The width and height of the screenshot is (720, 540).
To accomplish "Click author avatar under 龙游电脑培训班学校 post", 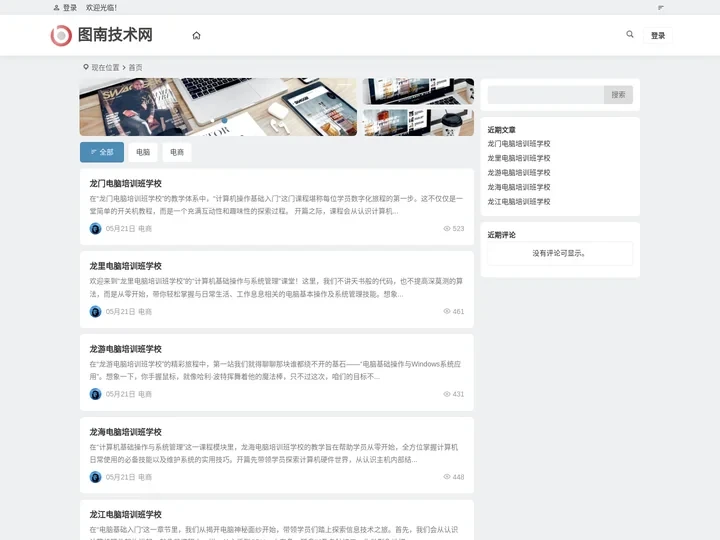I will [96, 394].
